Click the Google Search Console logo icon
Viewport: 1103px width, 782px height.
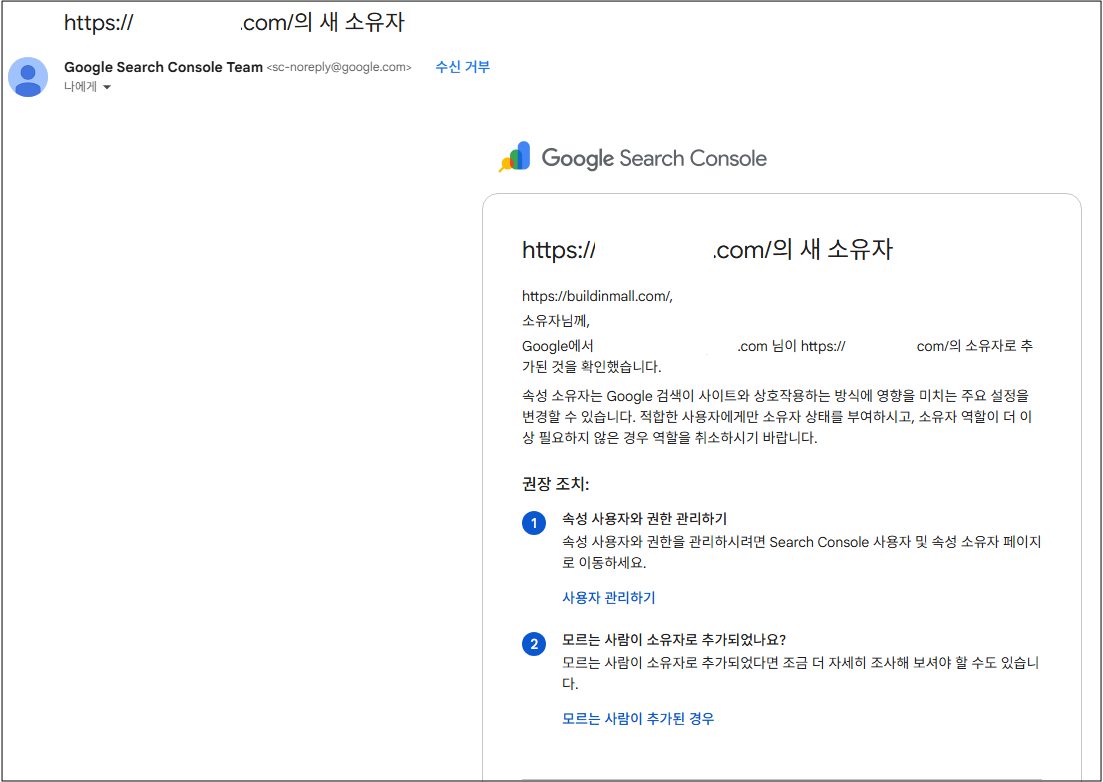(x=515, y=157)
